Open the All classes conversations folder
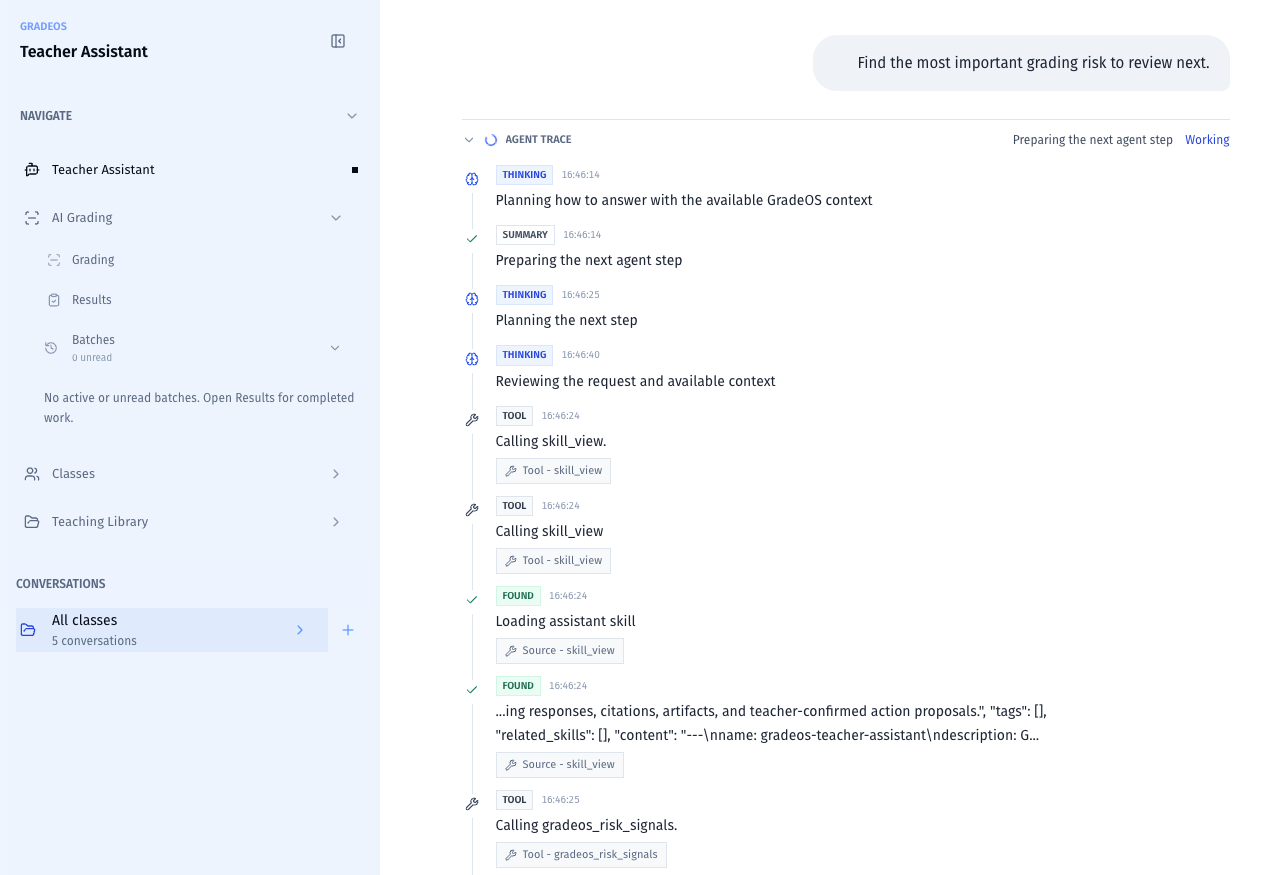 172,630
